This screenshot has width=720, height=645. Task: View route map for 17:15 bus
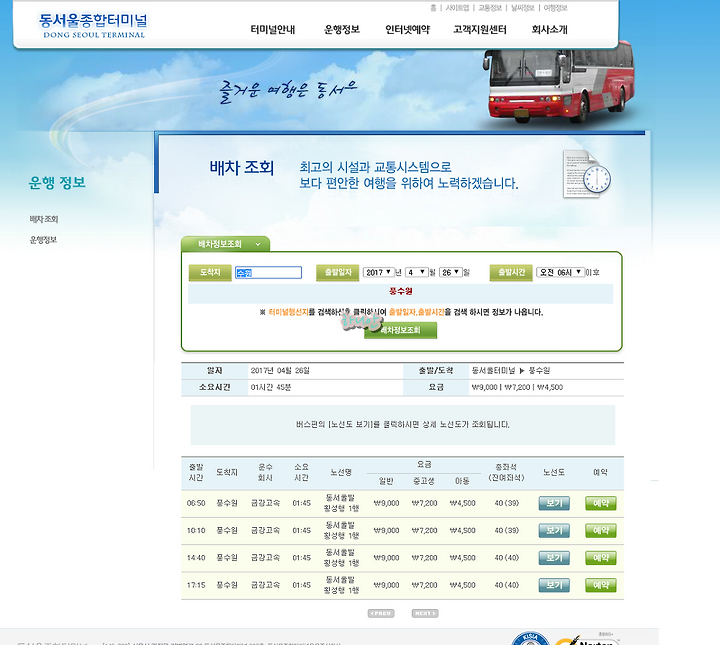554,585
